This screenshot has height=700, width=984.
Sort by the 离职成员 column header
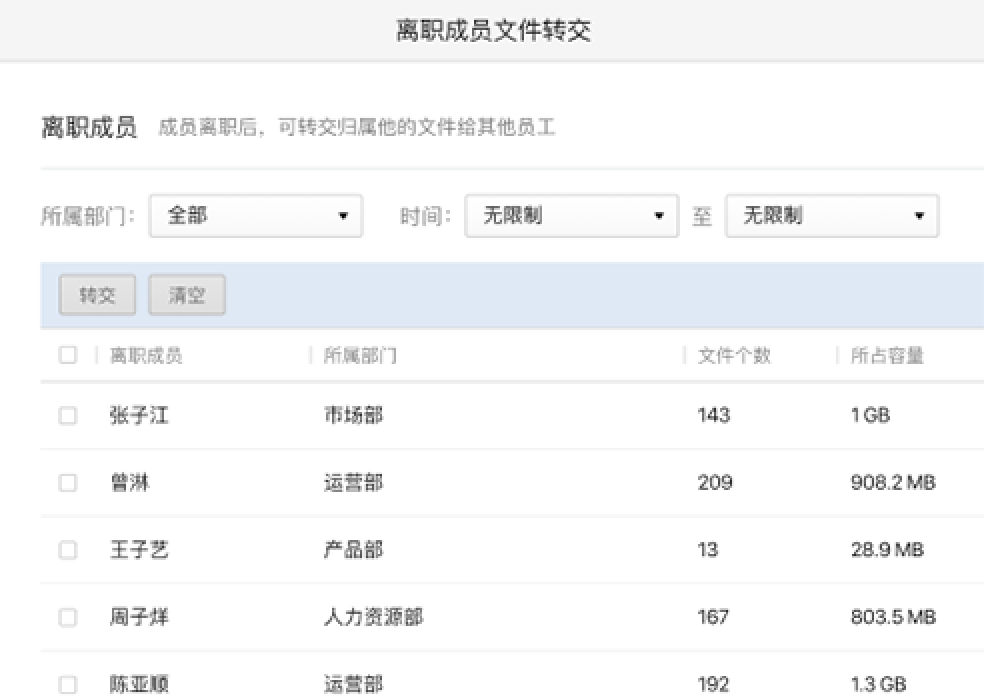point(146,356)
